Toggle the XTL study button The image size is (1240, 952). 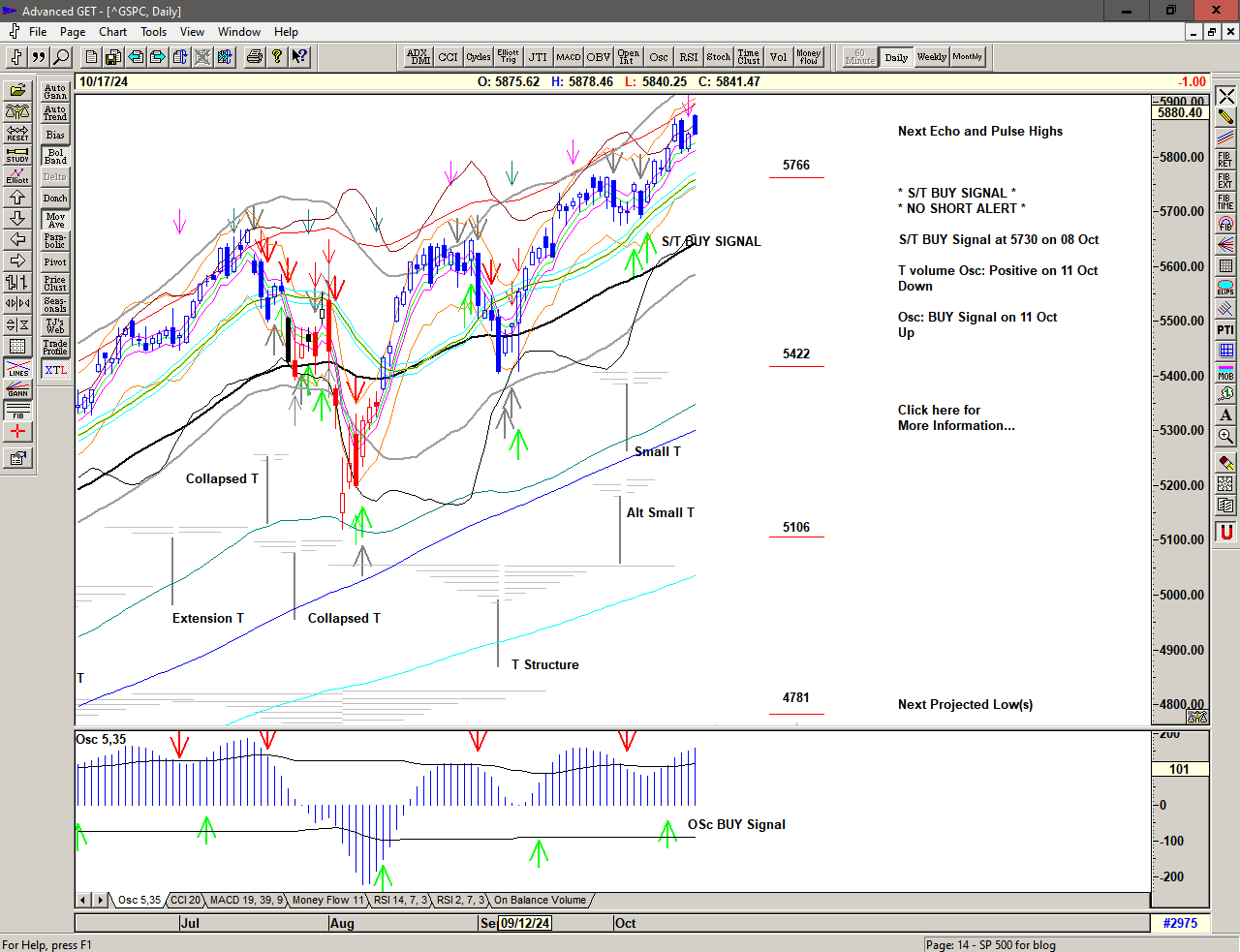[55, 370]
